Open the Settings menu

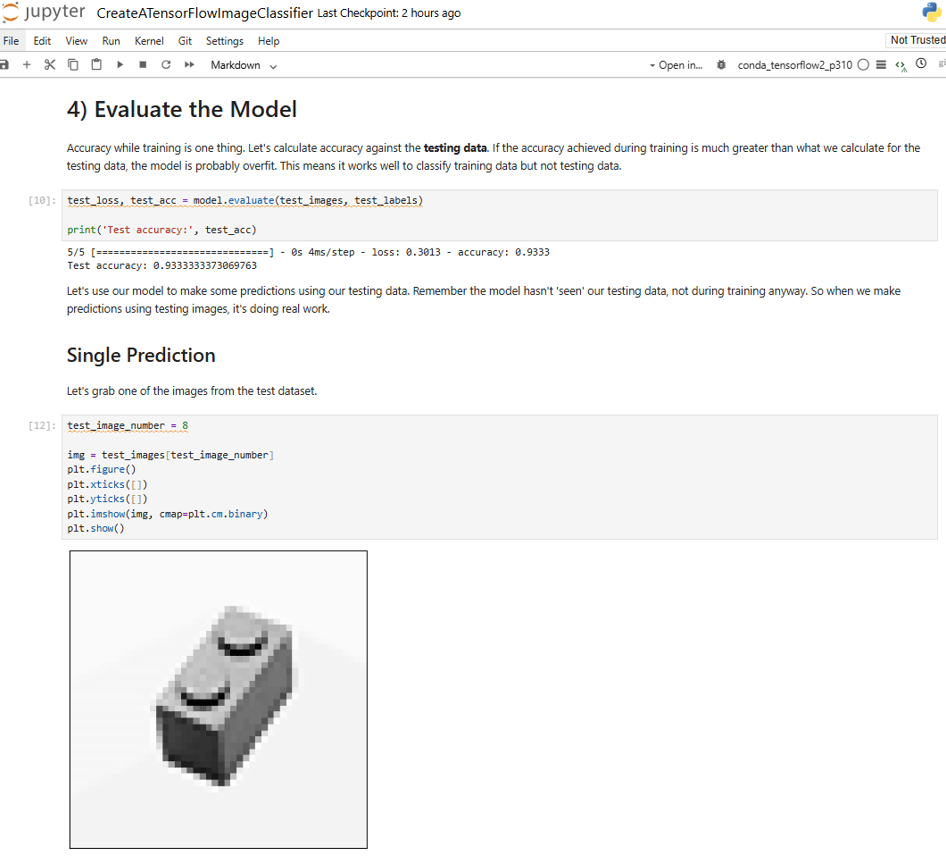click(x=224, y=41)
